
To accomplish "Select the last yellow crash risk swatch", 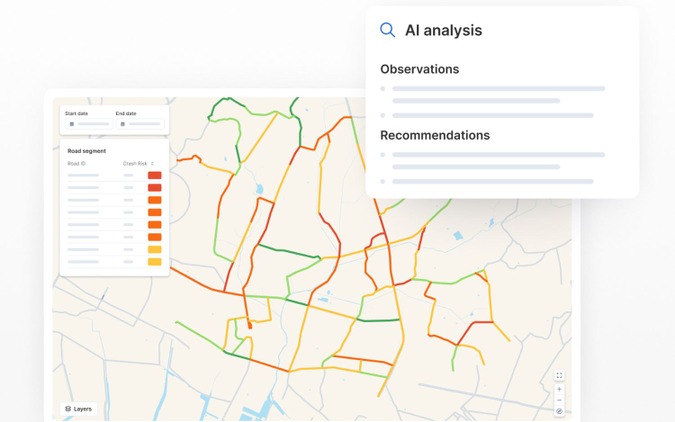I will point(155,262).
